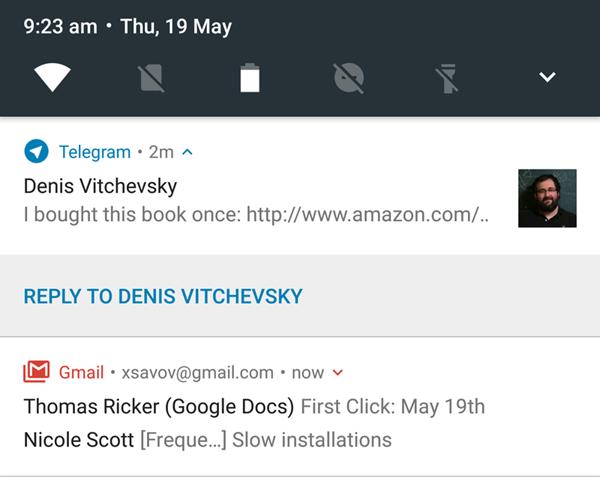Open Thomas Ricker's First Click email

click(254, 406)
